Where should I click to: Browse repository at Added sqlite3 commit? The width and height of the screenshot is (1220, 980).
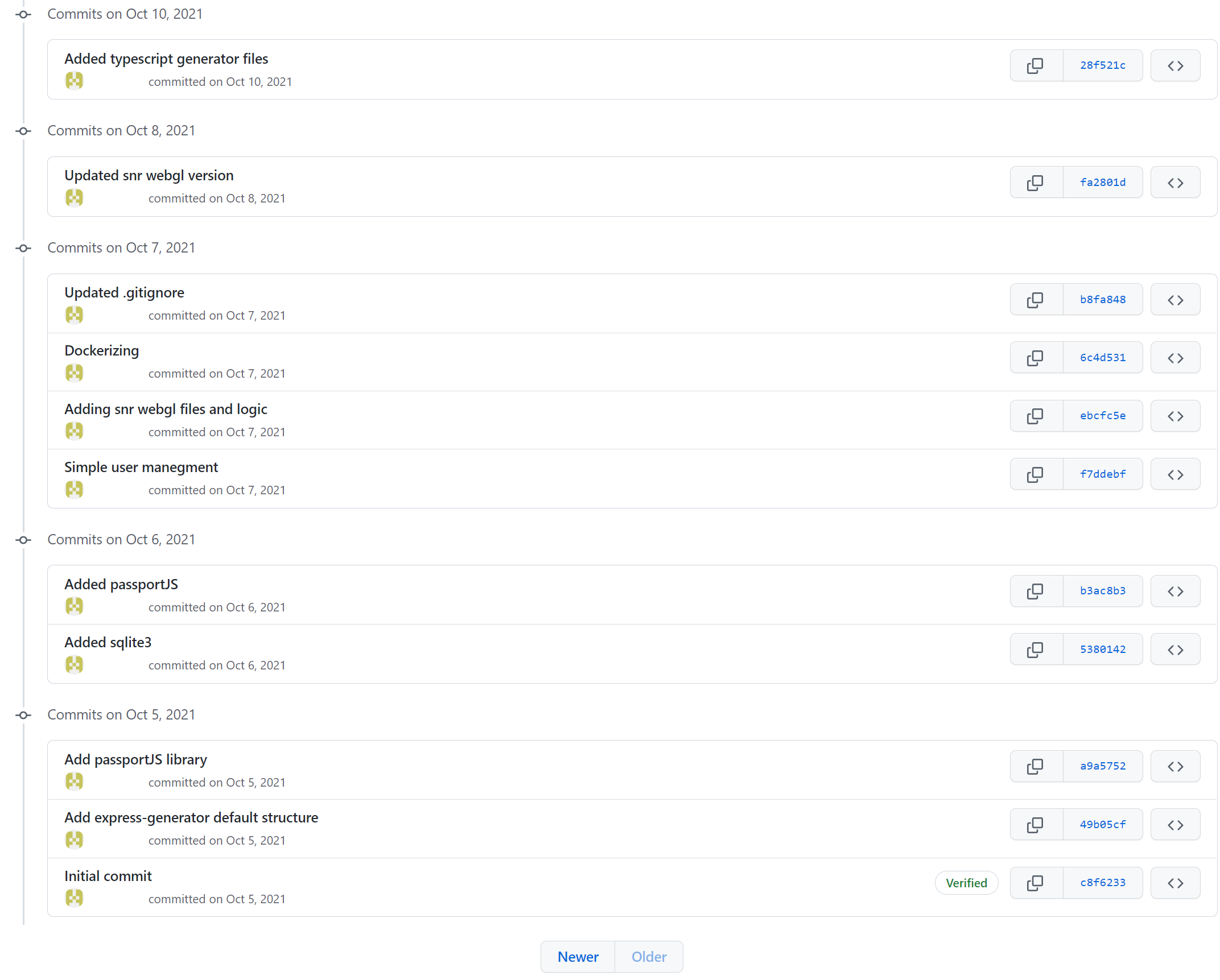pos(1174,650)
